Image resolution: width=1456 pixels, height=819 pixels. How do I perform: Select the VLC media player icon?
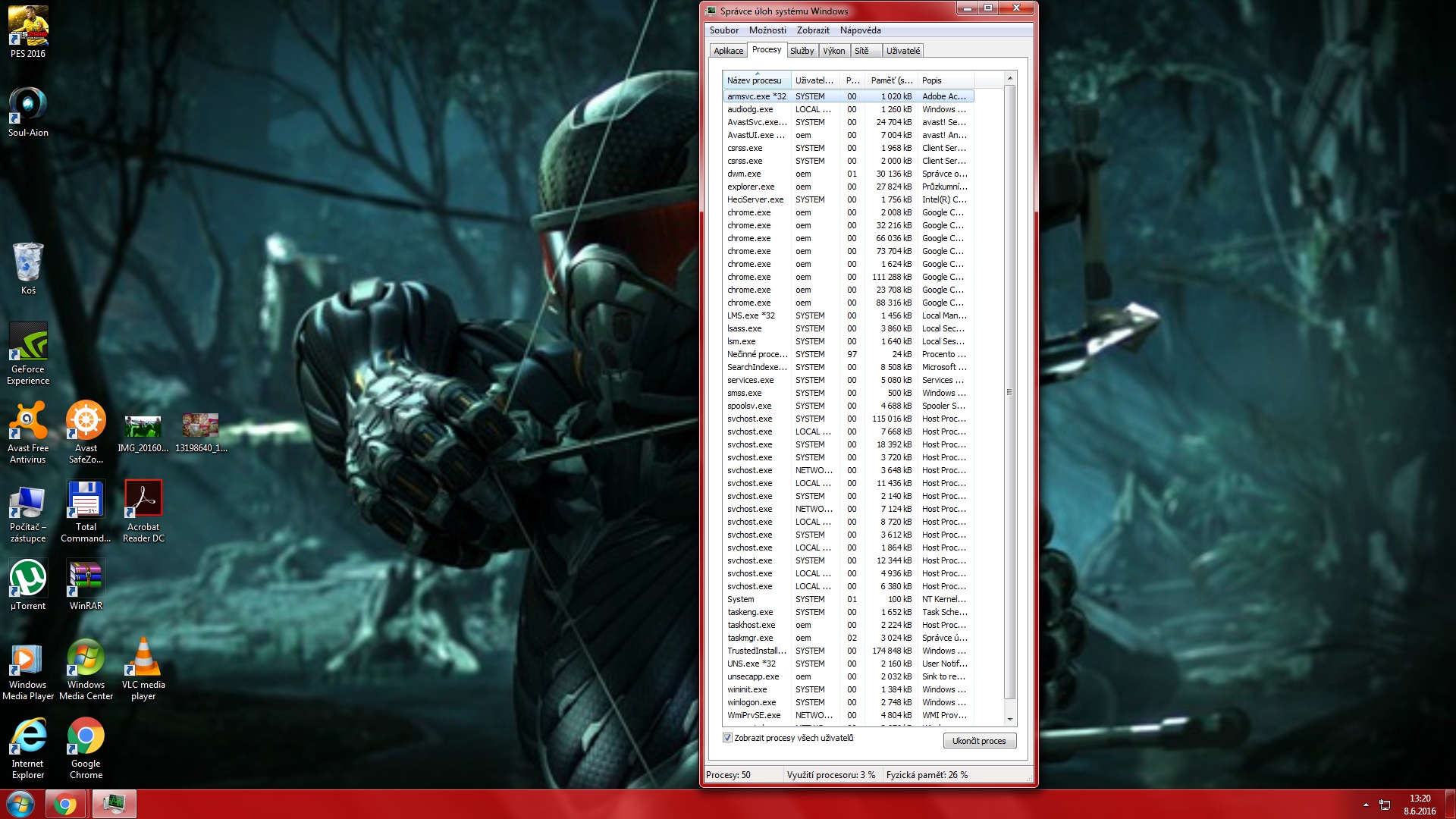click(143, 658)
